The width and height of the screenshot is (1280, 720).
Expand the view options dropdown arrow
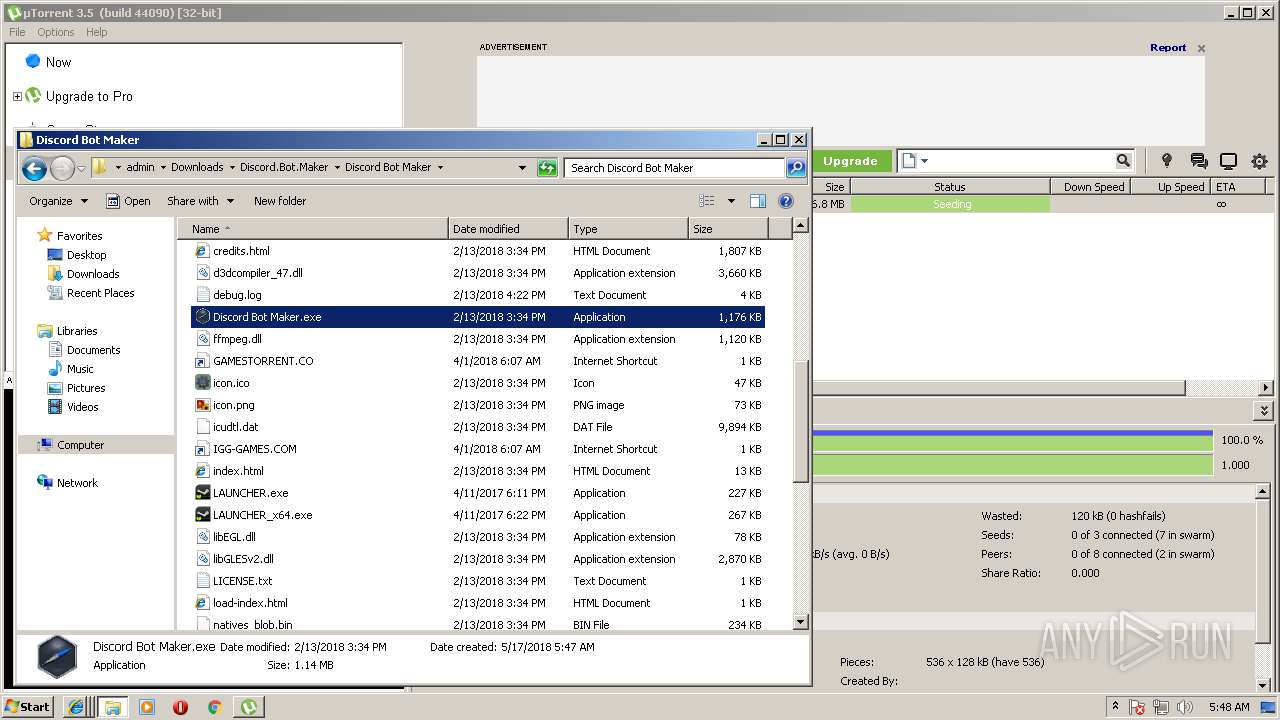point(731,201)
